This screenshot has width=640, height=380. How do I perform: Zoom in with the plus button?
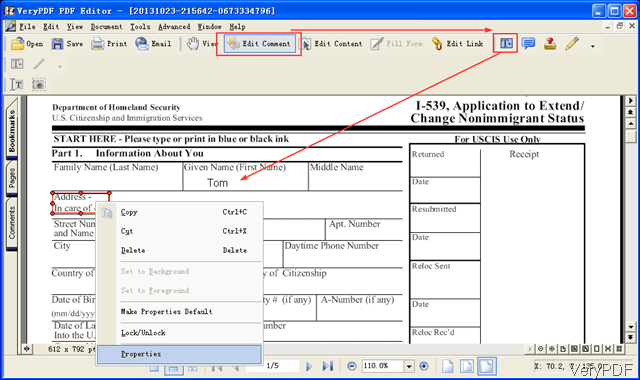pyautogui.click(x=424, y=366)
